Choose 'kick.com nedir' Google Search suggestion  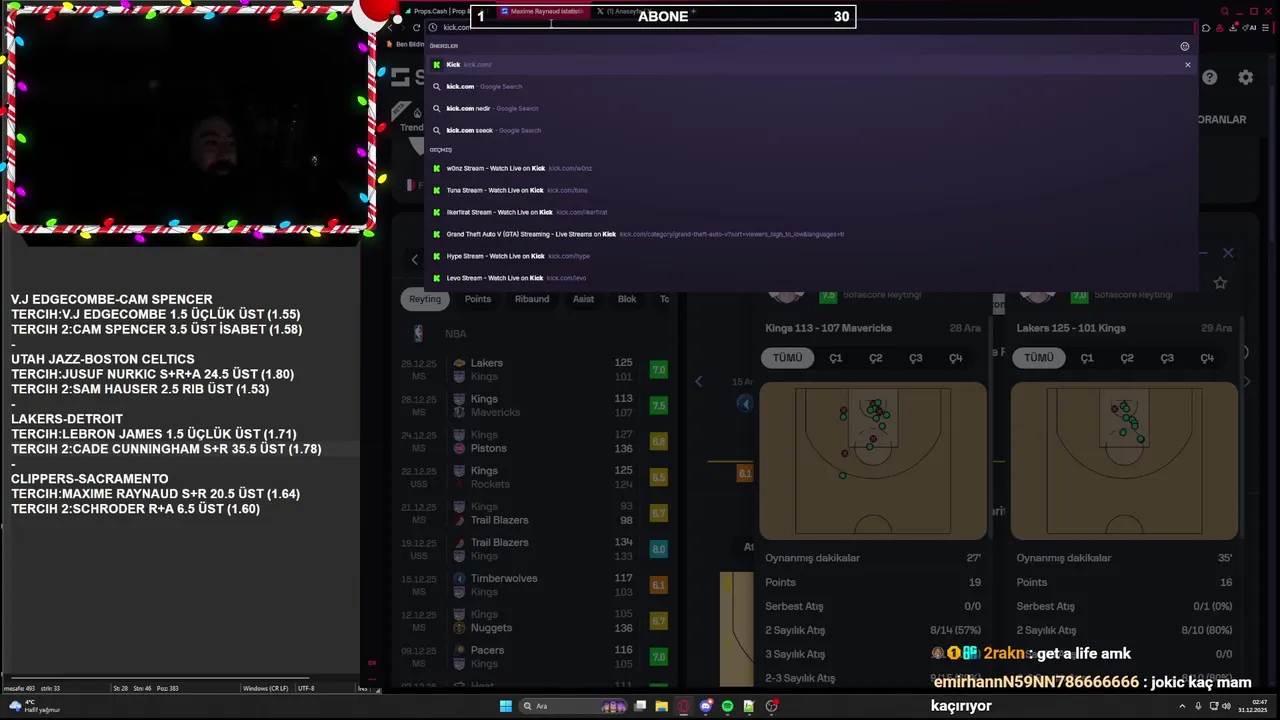click(x=811, y=108)
